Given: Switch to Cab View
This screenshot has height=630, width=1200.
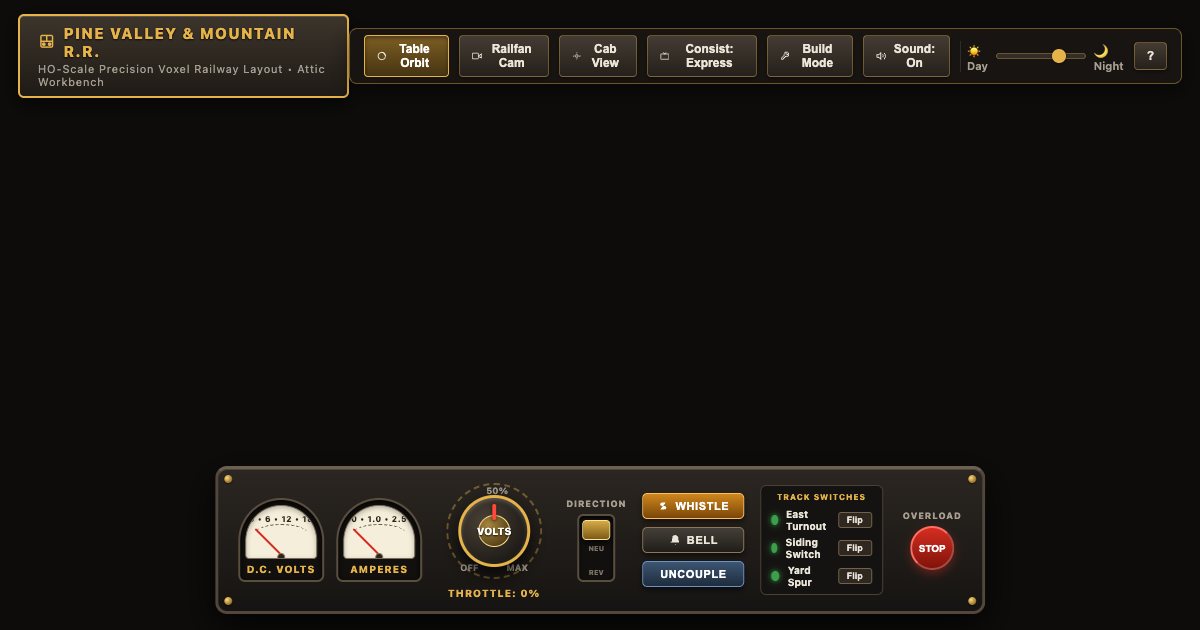Looking at the screenshot, I should [598, 56].
